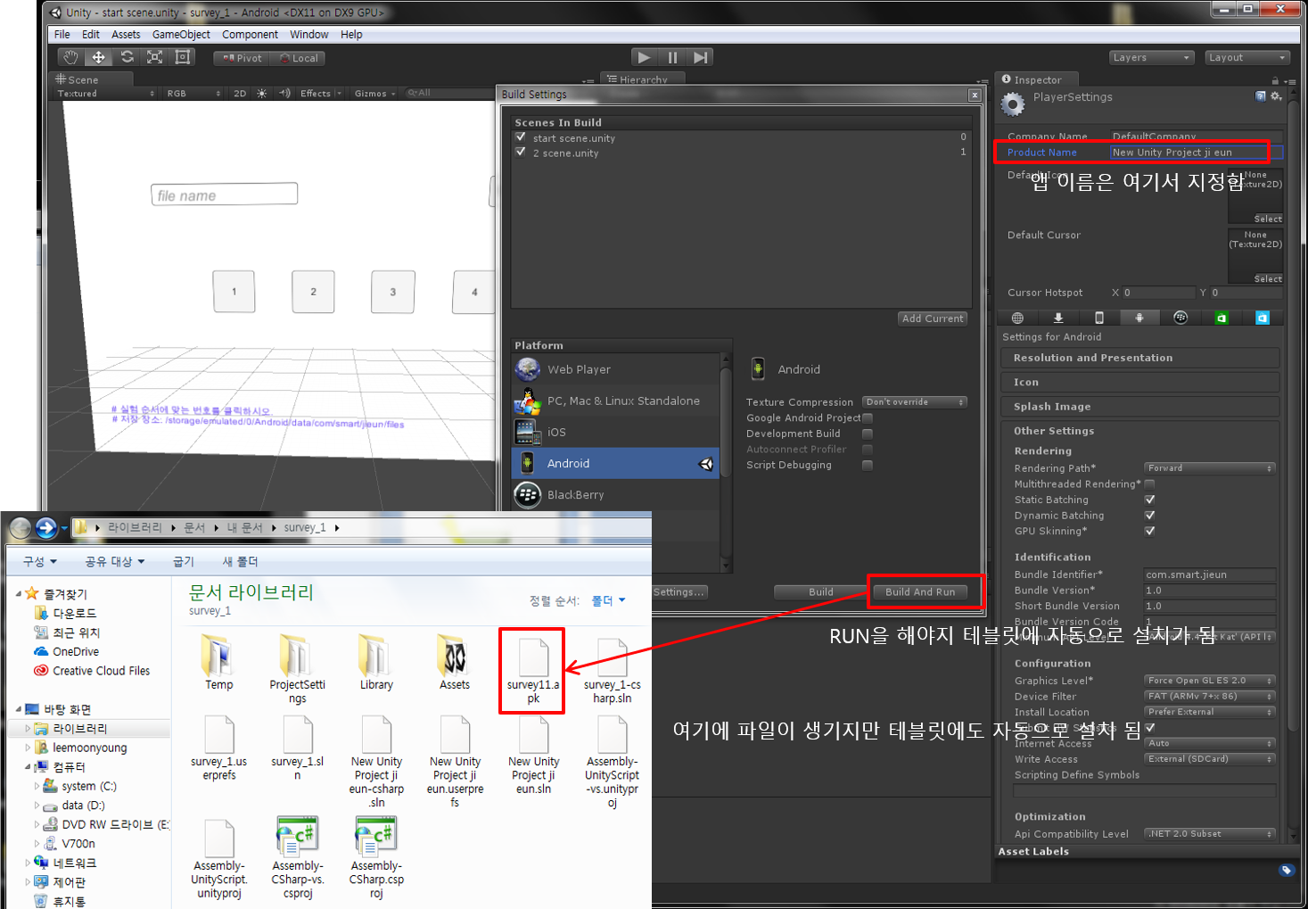This screenshot has height=909, width=1316.
Task: Start Play mode with the play button
Action: point(644,57)
